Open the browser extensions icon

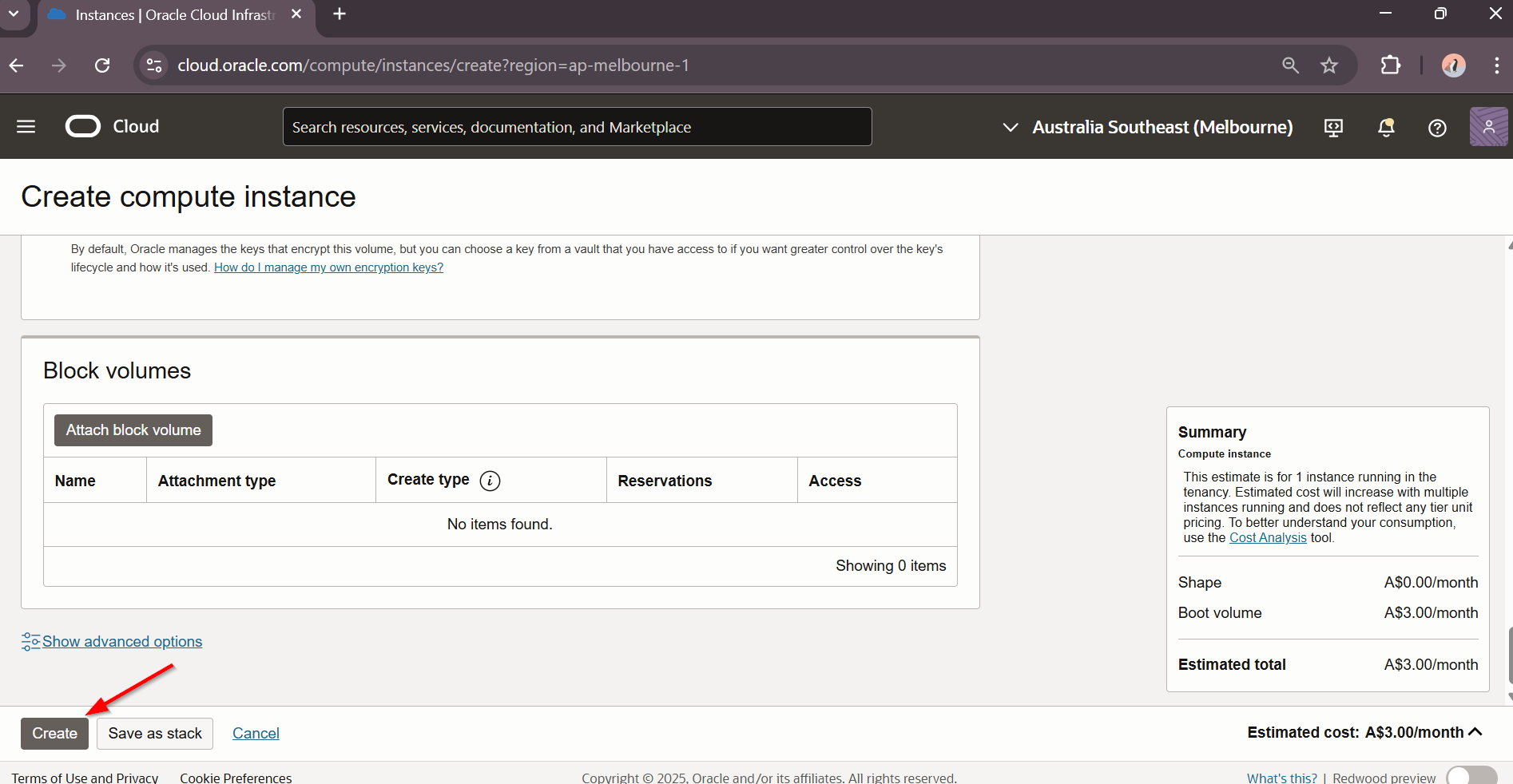(1391, 65)
